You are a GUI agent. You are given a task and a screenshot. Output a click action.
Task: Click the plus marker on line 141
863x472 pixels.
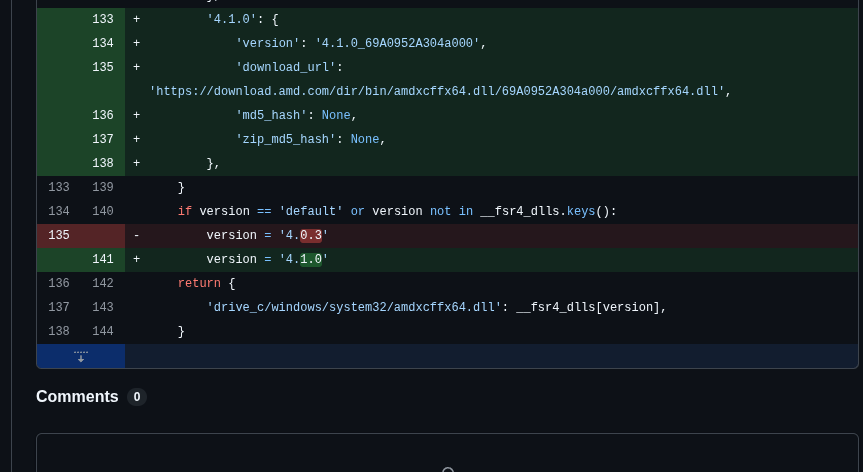point(136,260)
